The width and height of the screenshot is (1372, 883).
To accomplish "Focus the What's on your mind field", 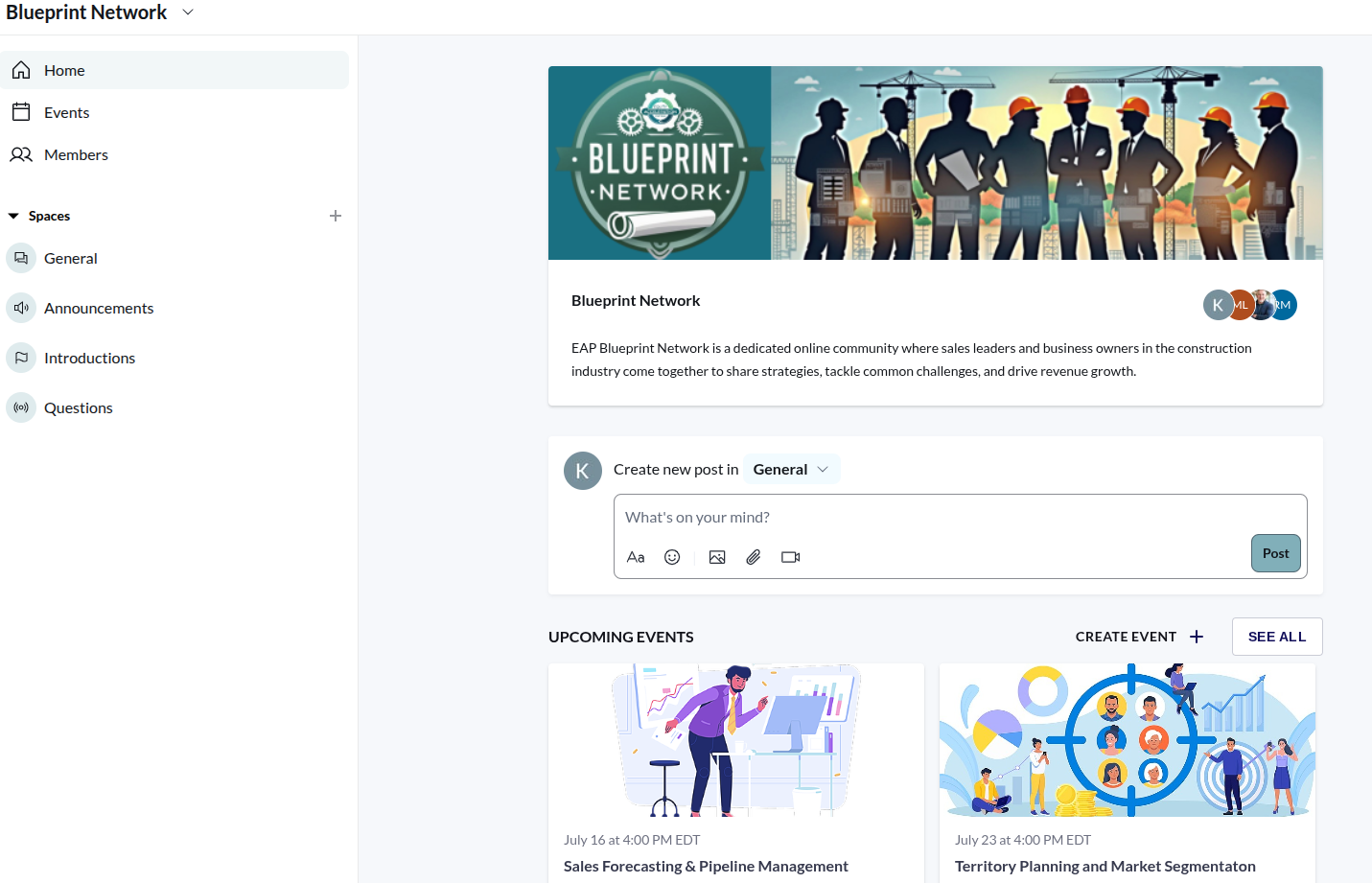I will coord(961,517).
